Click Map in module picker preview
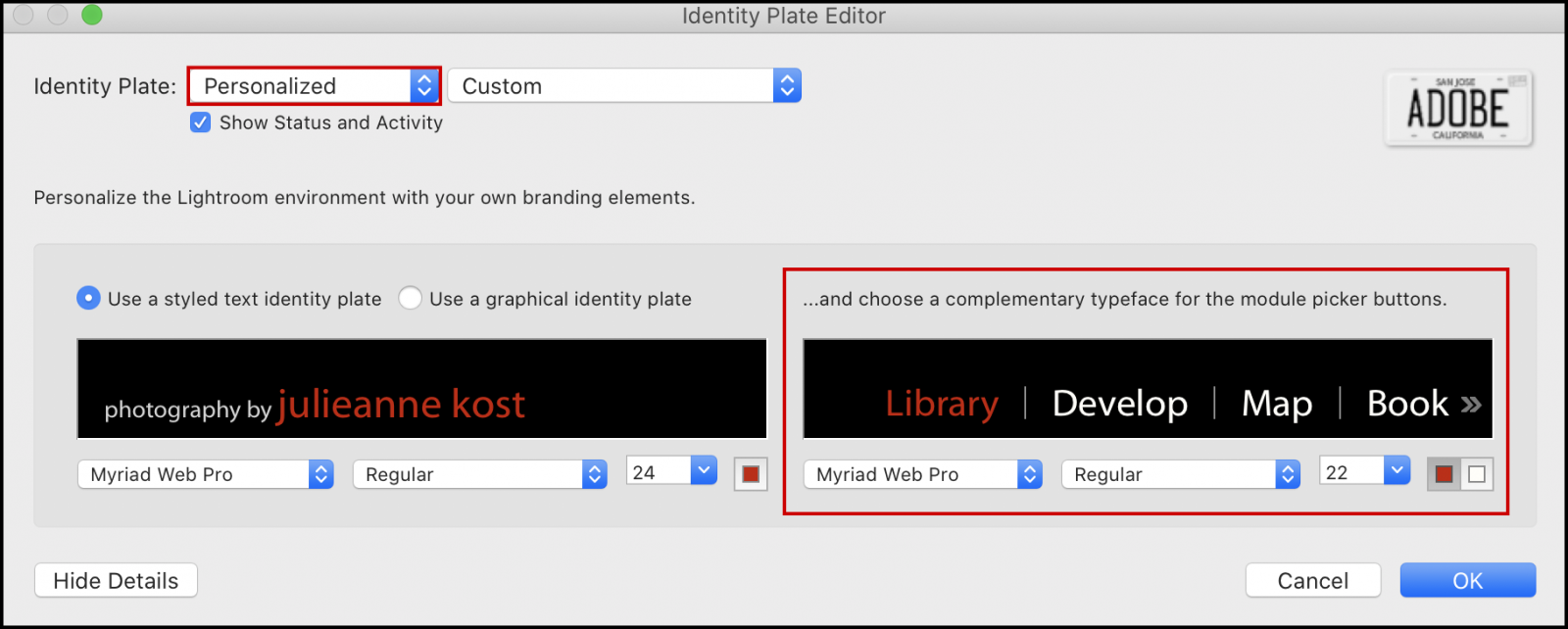The height and width of the screenshot is (629, 1568). click(x=1277, y=404)
